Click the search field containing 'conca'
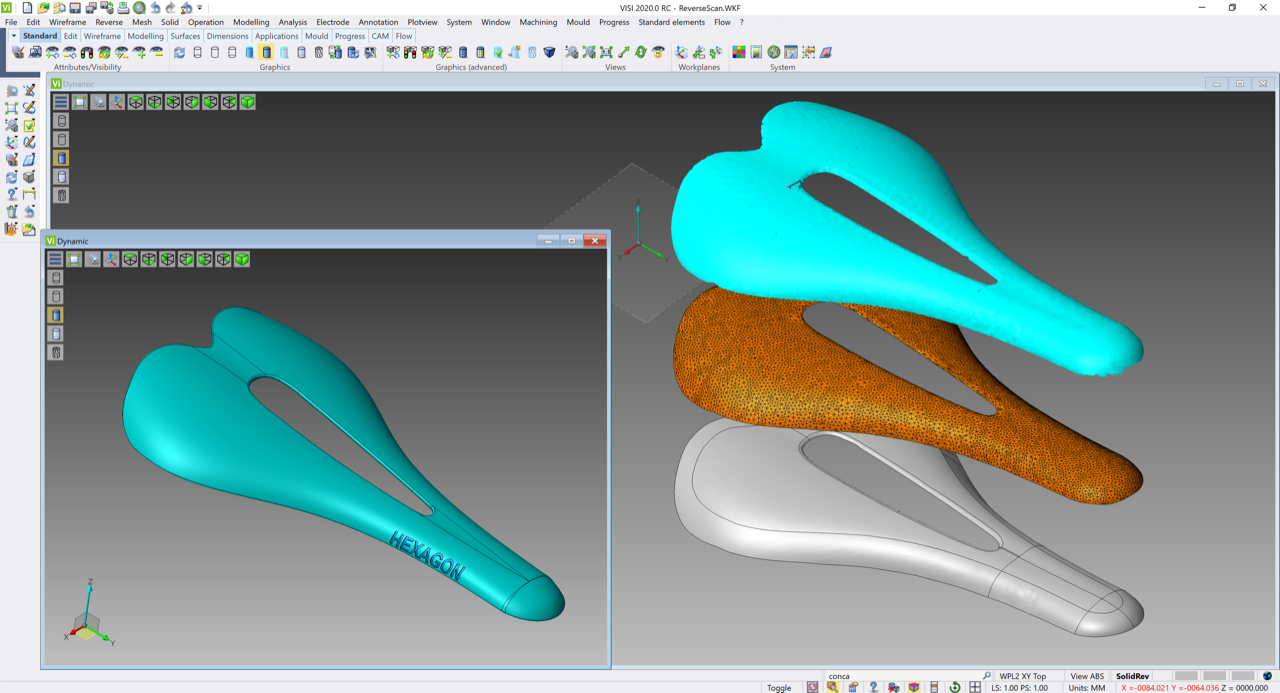The height and width of the screenshot is (693, 1280). (x=900, y=676)
